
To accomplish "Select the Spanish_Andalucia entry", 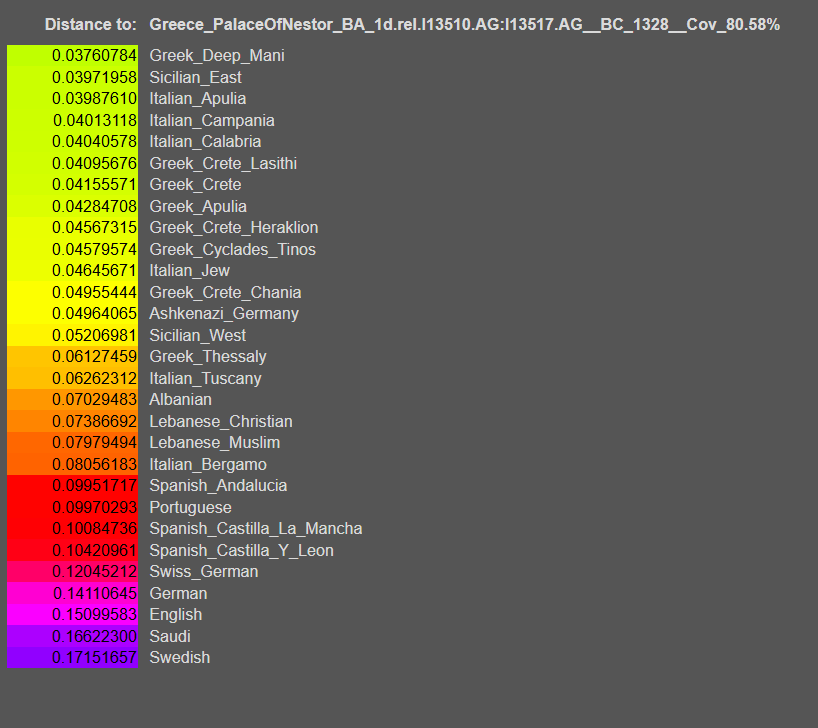I will tap(218, 485).
